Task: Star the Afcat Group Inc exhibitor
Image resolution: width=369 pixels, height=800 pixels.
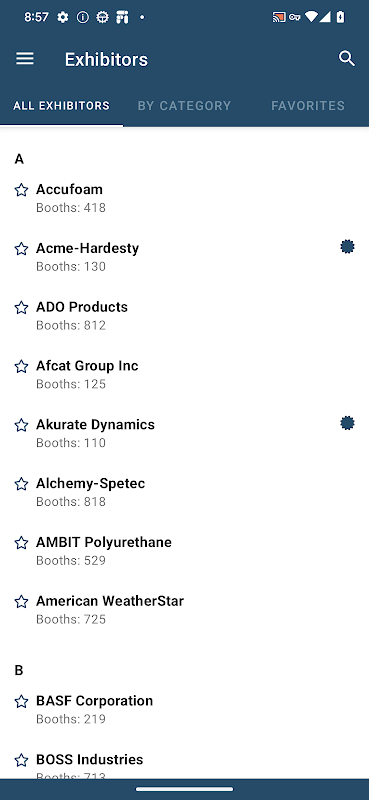Action: (x=21, y=366)
